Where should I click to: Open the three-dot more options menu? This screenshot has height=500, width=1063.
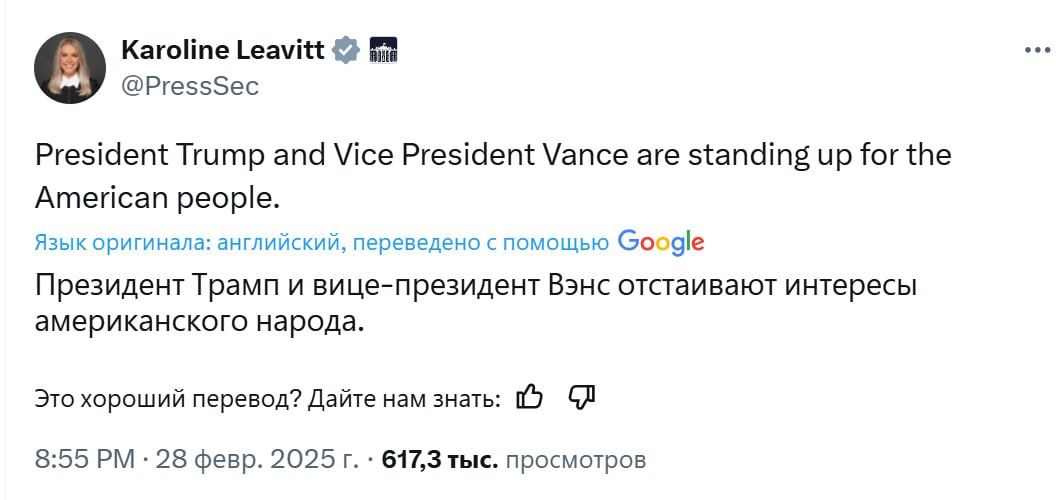tap(1036, 51)
